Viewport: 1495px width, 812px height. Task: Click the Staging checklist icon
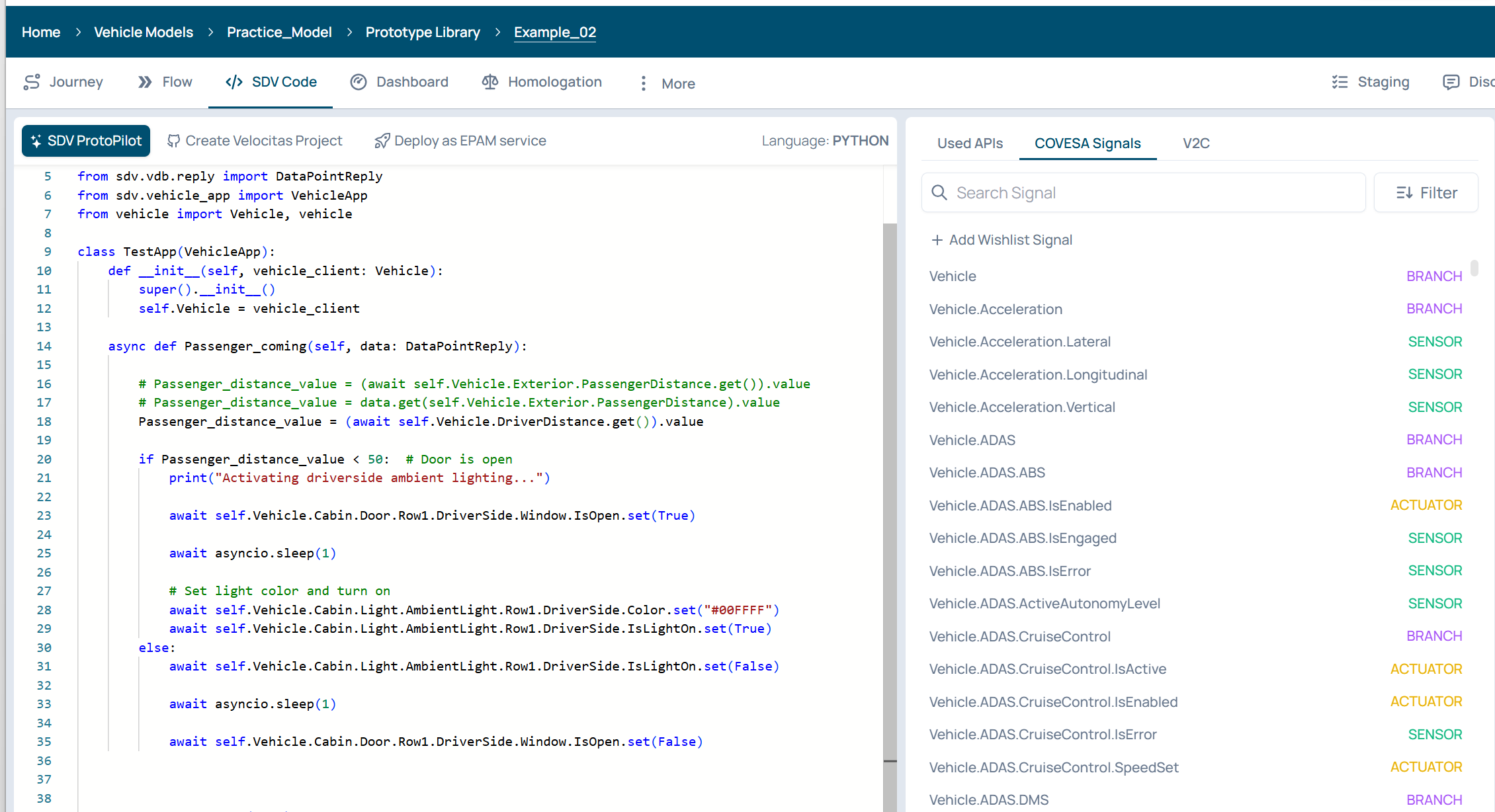[1340, 82]
